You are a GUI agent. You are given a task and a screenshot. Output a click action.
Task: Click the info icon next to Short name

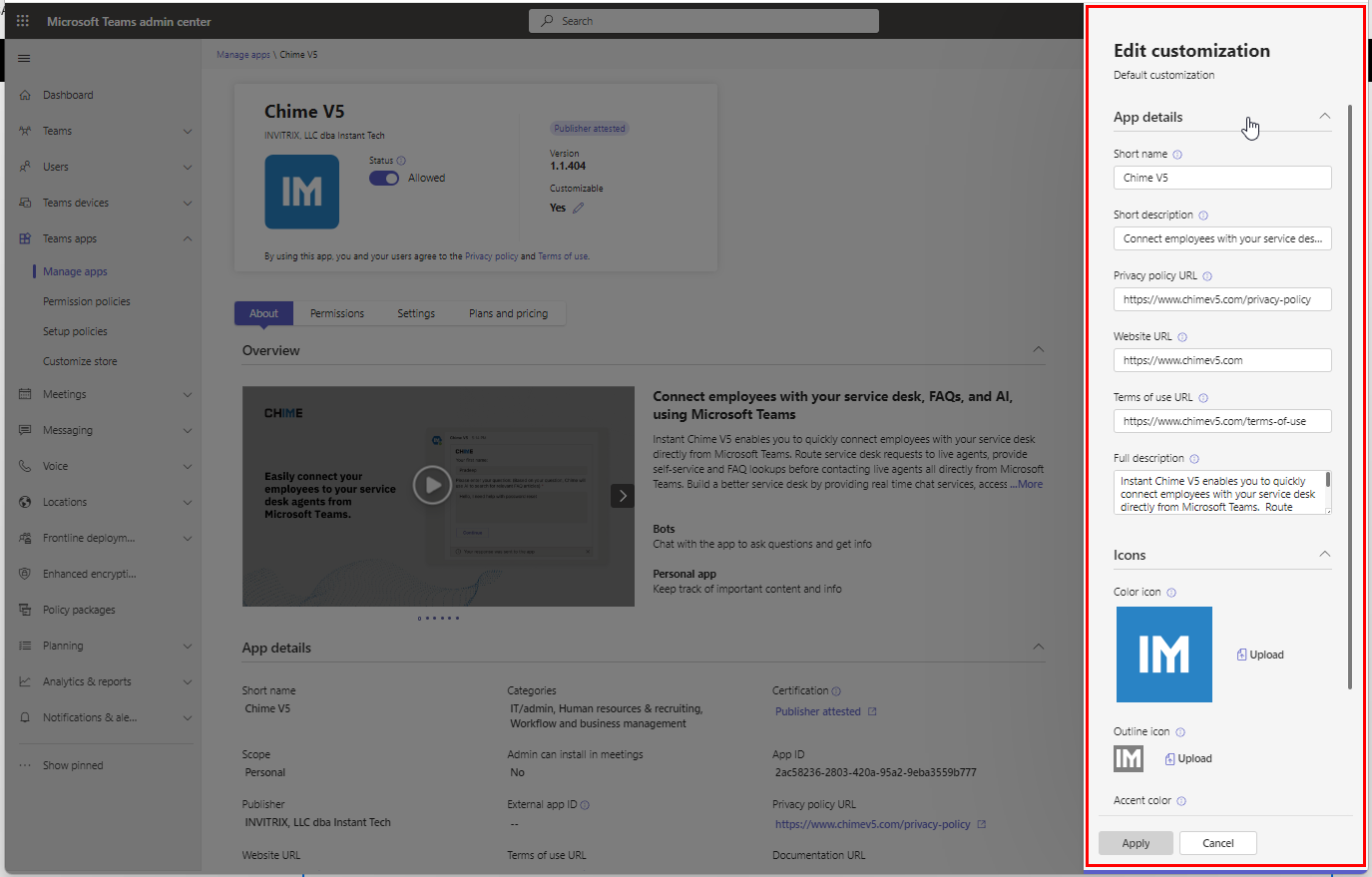(x=1177, y=155)
